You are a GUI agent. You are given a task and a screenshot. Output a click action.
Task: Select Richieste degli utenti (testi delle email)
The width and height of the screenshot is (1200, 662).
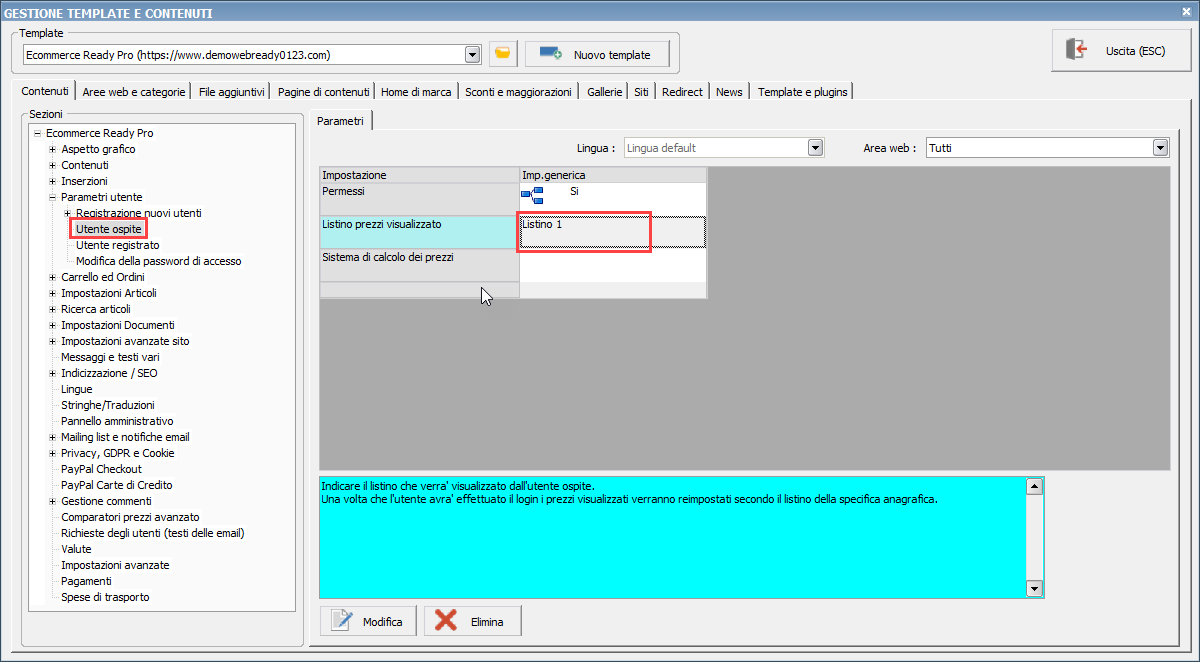pos(153,533)
